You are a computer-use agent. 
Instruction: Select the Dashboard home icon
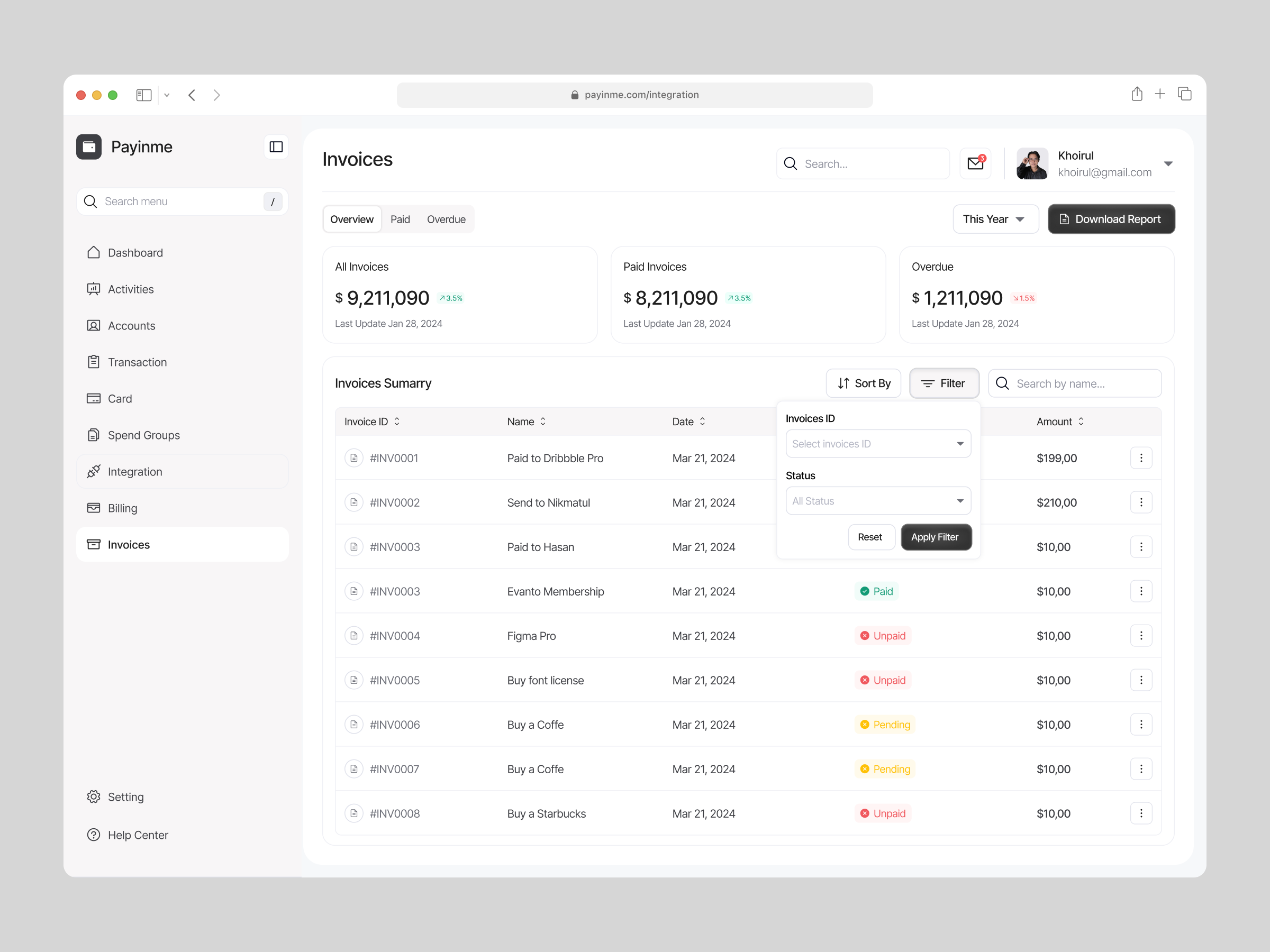click(94, 252)
